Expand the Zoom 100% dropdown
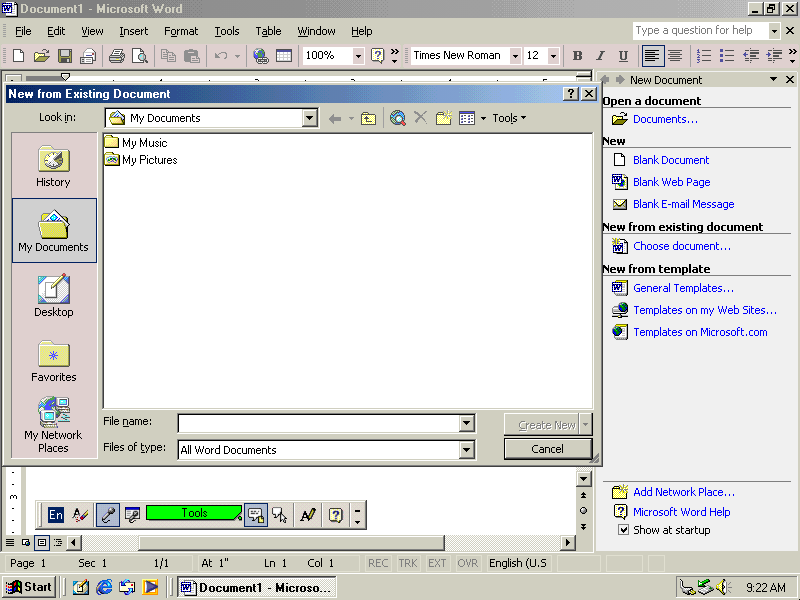 tap(358, 55)
